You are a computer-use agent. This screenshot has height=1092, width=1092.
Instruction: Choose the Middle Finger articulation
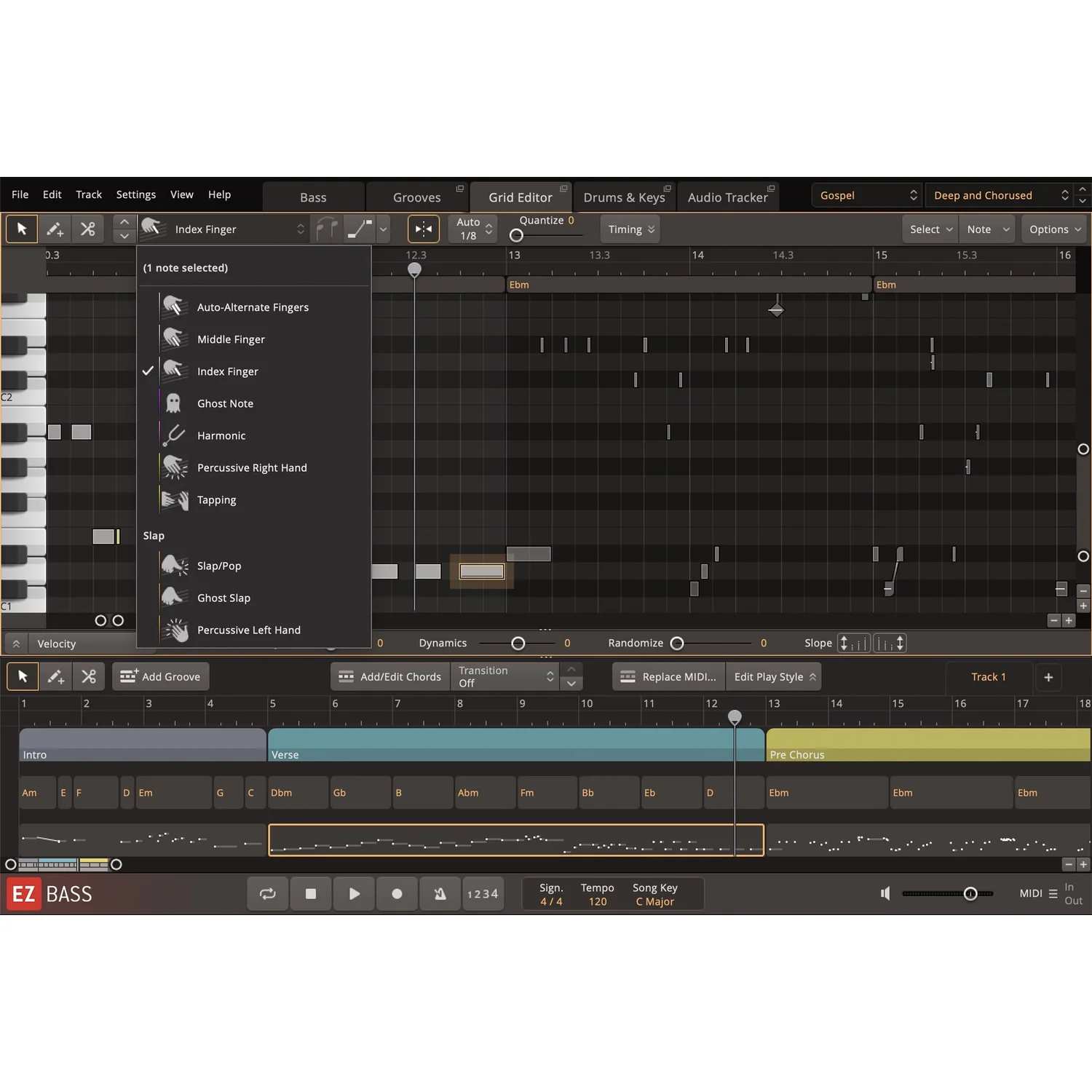(x=254, y=339)
